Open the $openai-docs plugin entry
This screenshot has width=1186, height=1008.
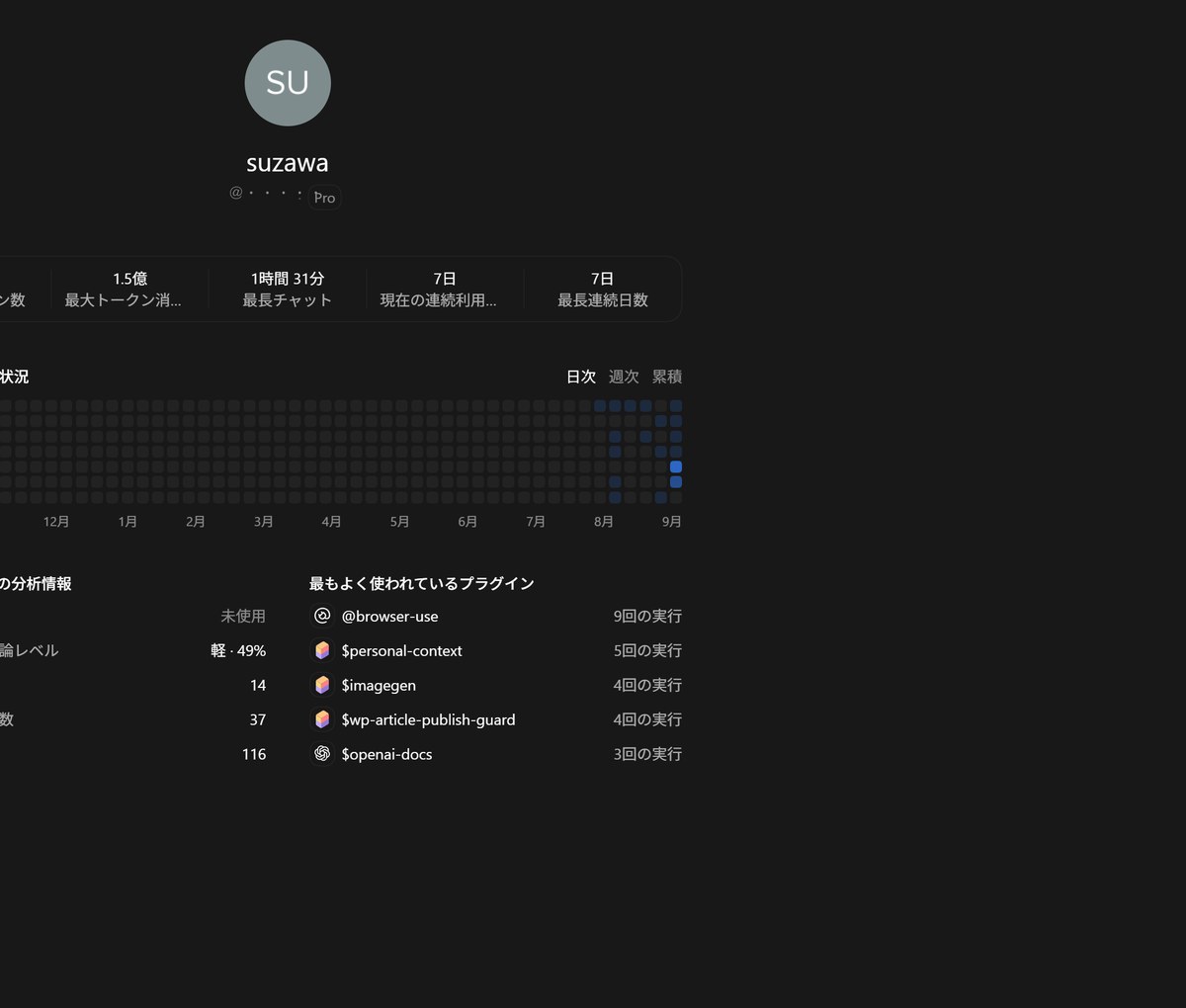tap(496, 754)
